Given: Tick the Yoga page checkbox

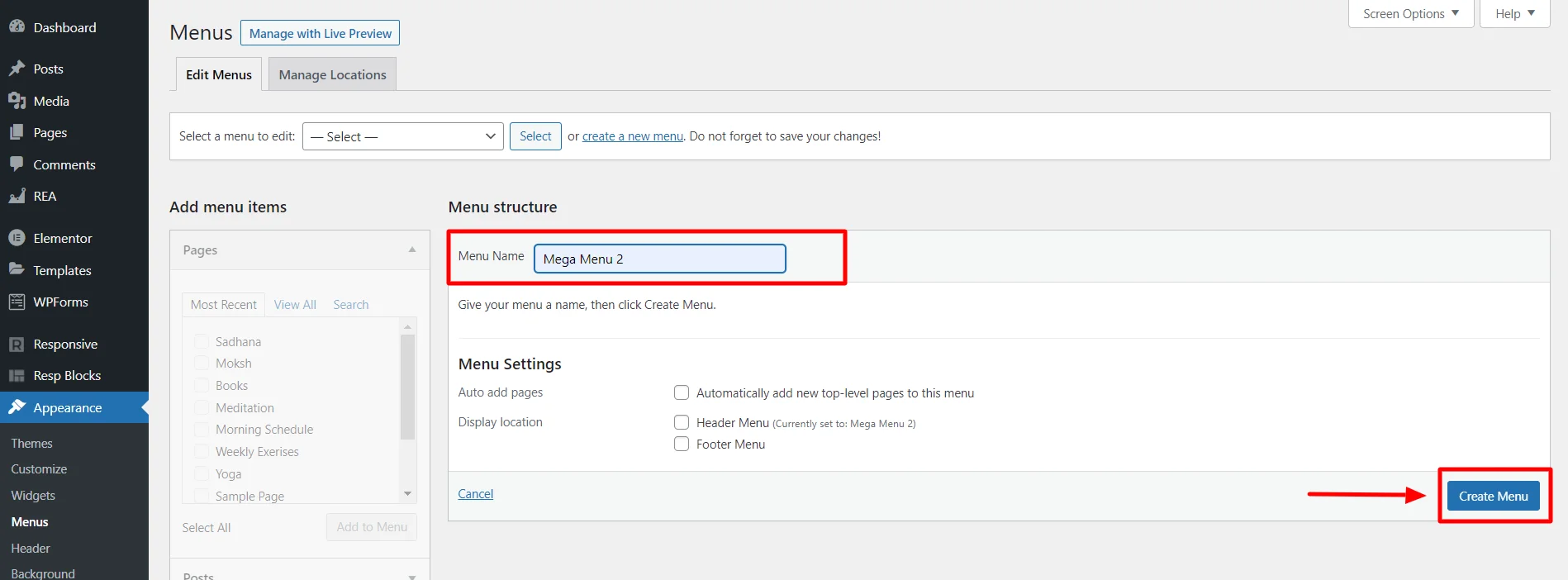Looking at the screenshot, I should [x=202, y=473].
